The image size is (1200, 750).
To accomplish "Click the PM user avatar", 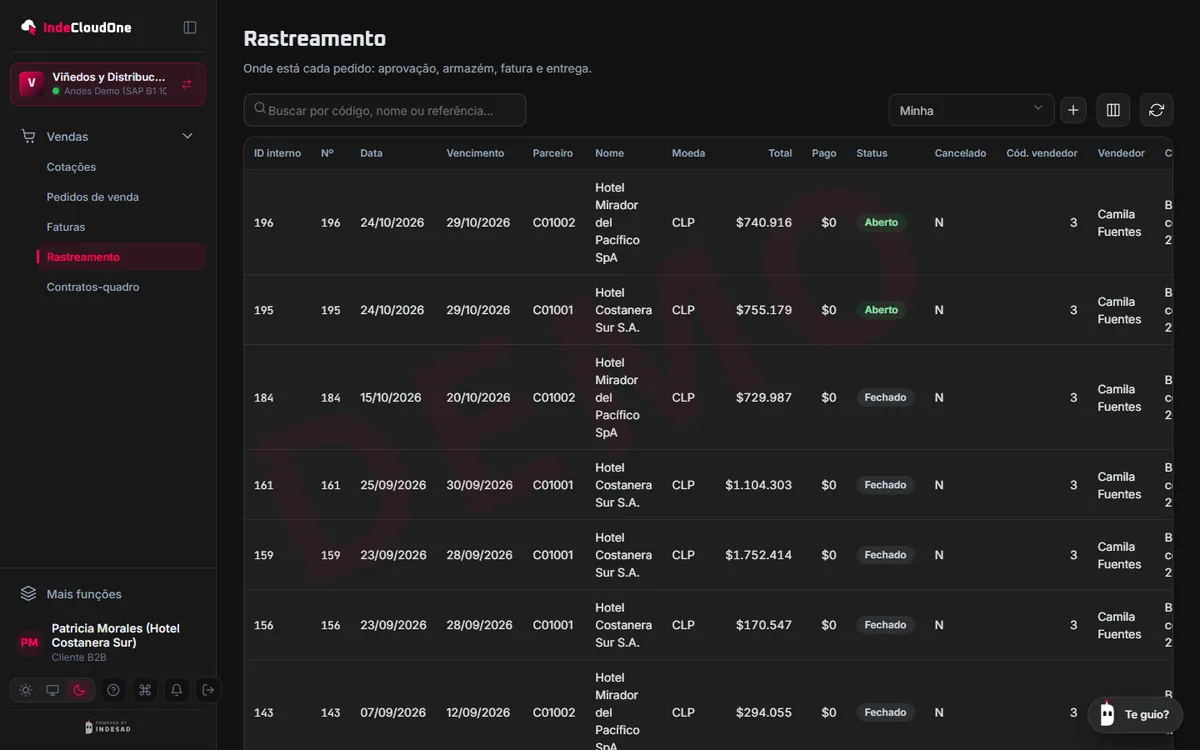I will 29,642.
